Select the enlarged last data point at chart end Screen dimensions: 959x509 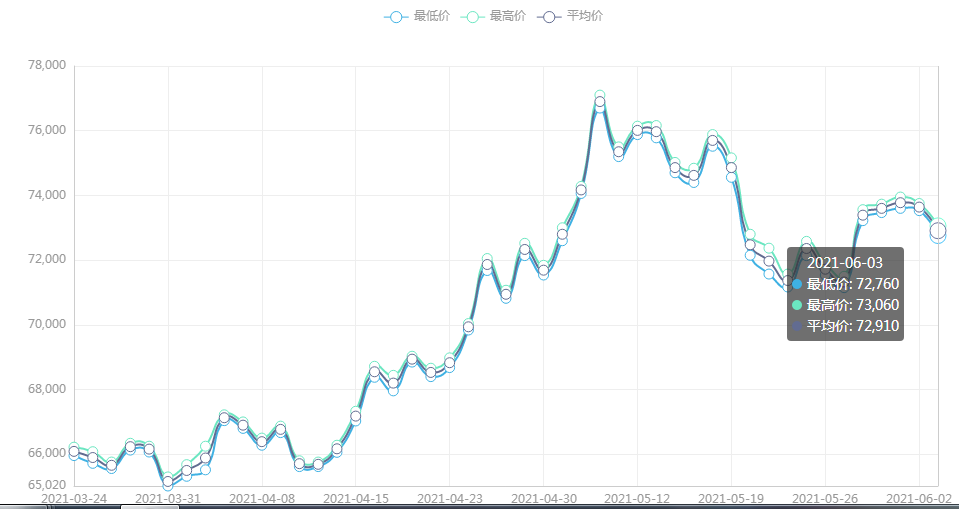click(938, 231)
